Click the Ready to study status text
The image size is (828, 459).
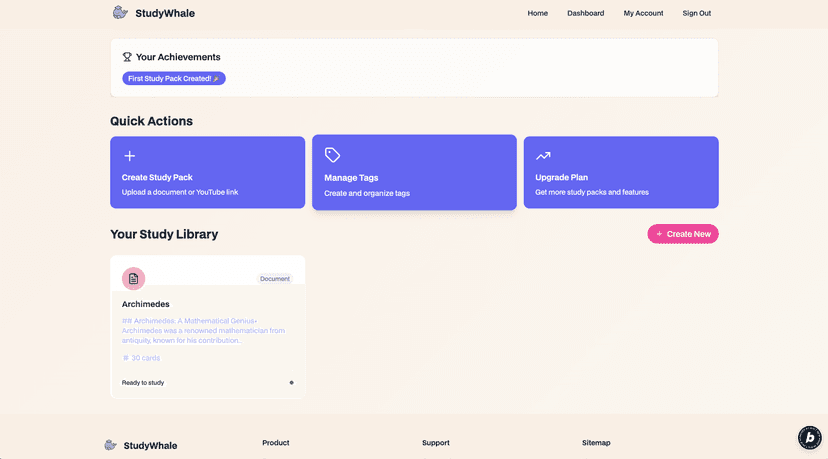143,382
